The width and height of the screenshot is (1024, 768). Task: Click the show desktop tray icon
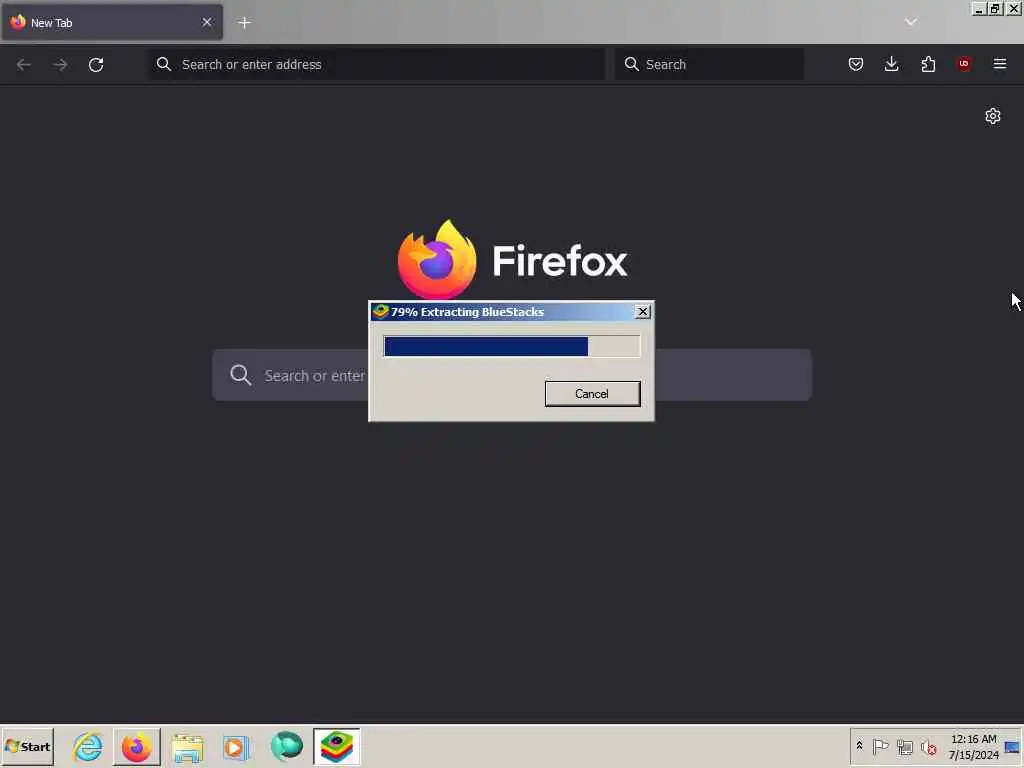(1012, 747)
